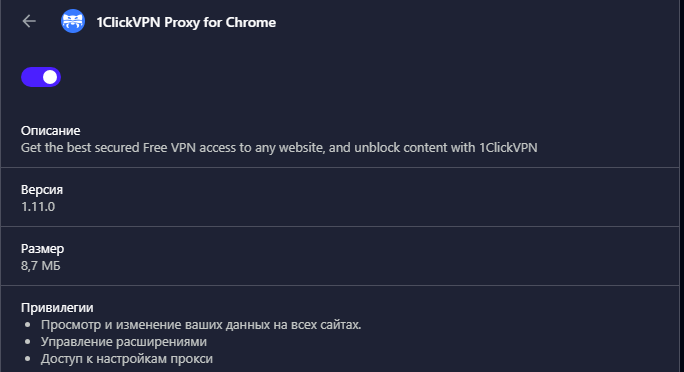Select the Версия label
Viewport: 684px width, 372px height.
[x=42, y=190]
